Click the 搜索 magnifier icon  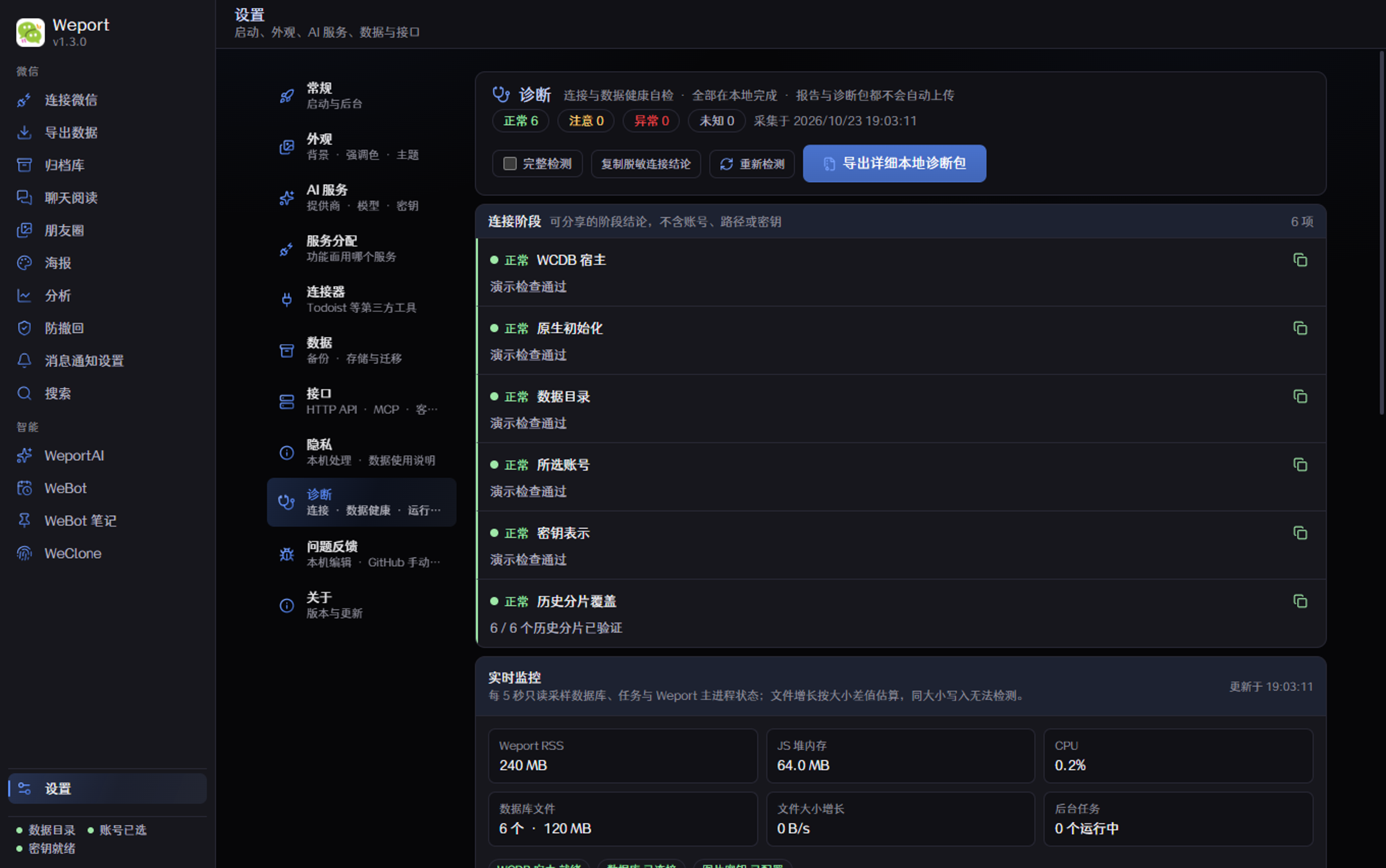(x=24, y=393)
